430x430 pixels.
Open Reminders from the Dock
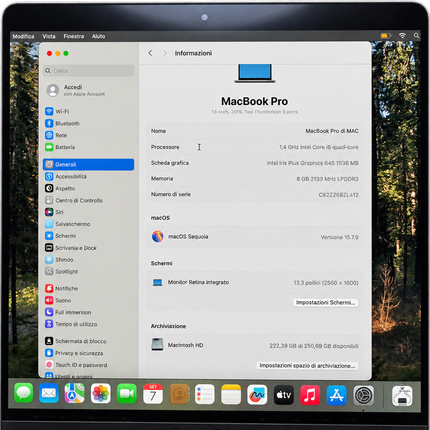pos(205,394)
